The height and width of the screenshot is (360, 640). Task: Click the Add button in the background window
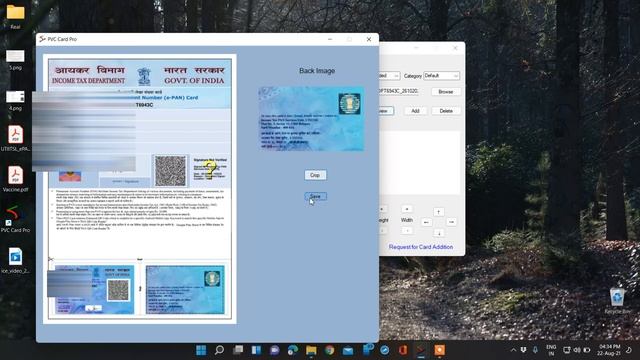[x=415, y=111]
